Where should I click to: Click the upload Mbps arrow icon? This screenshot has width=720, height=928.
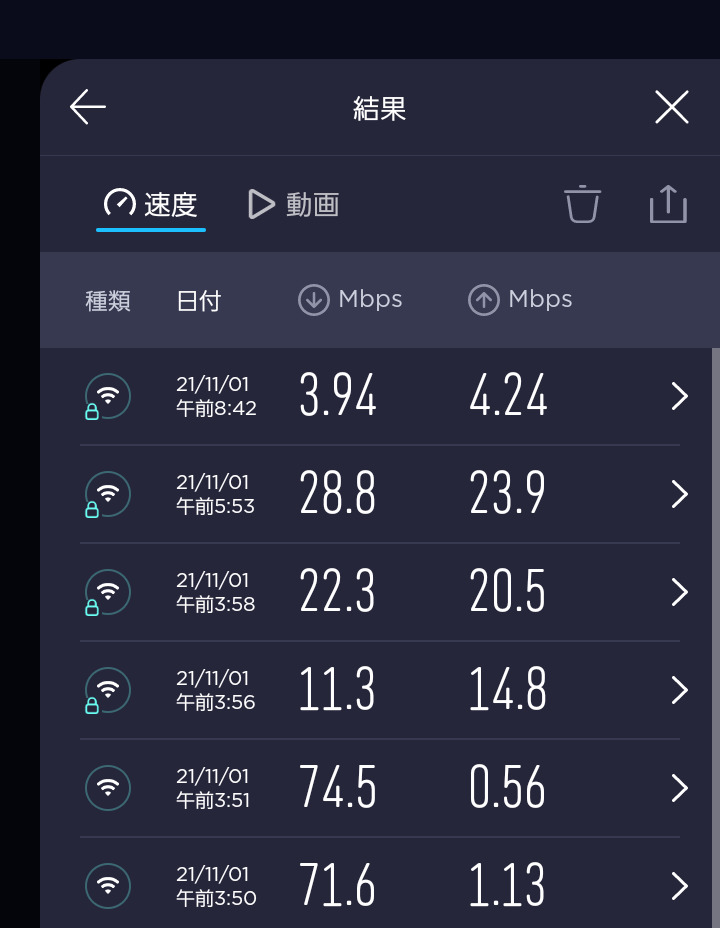click(x=484, y=300)
